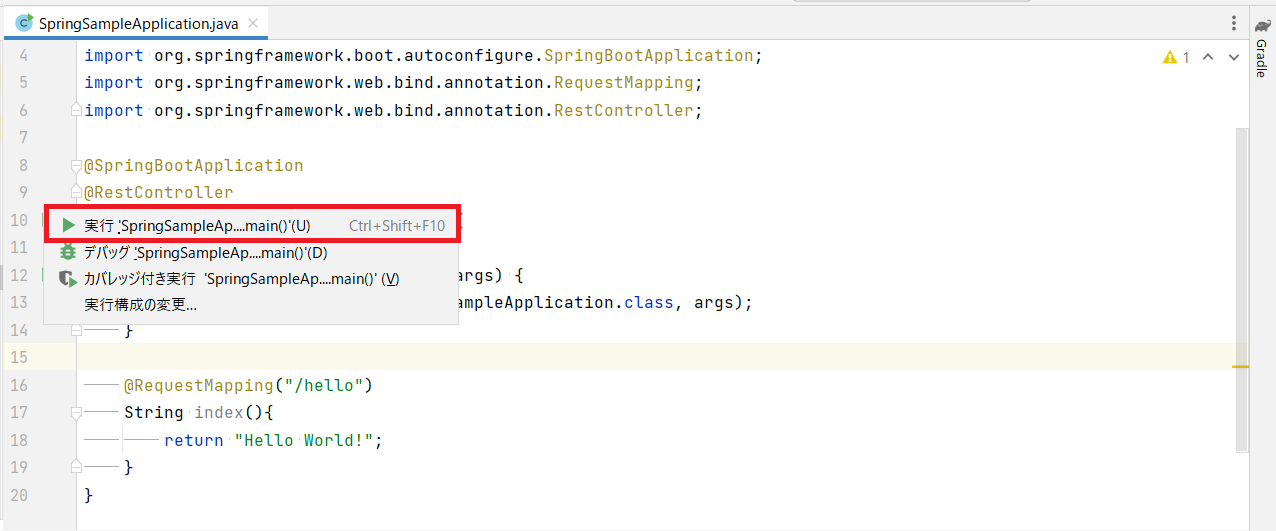Image resolution: width=1276 pixels, height=531 pixels.
Task: Collapse the index() method fold at line 17
Action: pos(76,412)
